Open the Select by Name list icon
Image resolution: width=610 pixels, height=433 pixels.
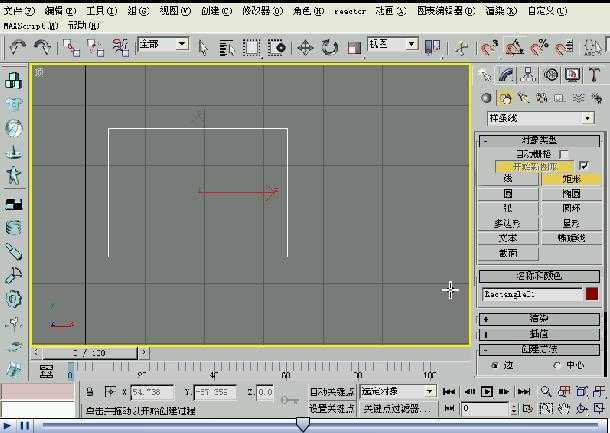click(x=227, y=48)
